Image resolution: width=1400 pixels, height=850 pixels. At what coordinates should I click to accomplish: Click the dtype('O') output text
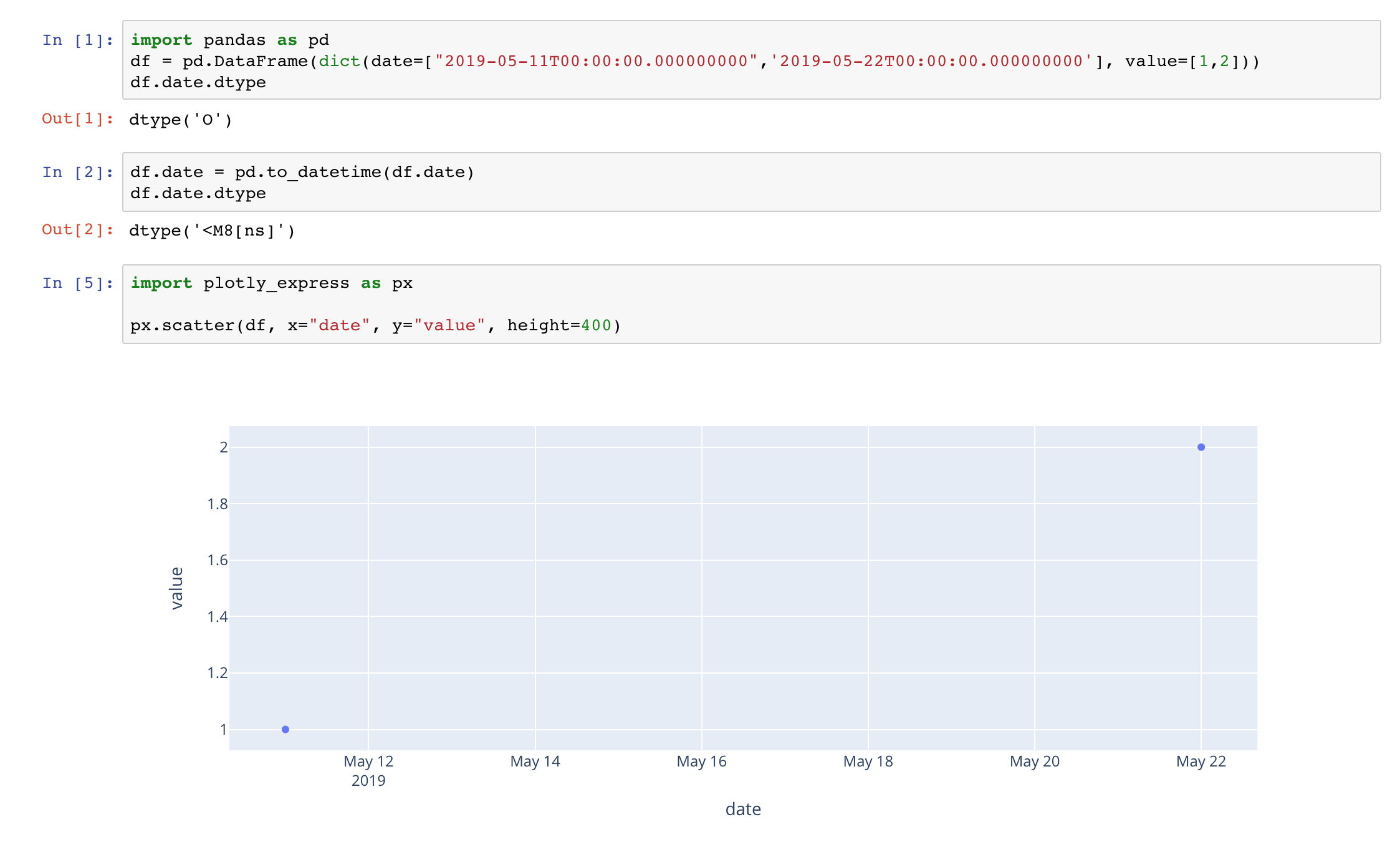point(181,120)
